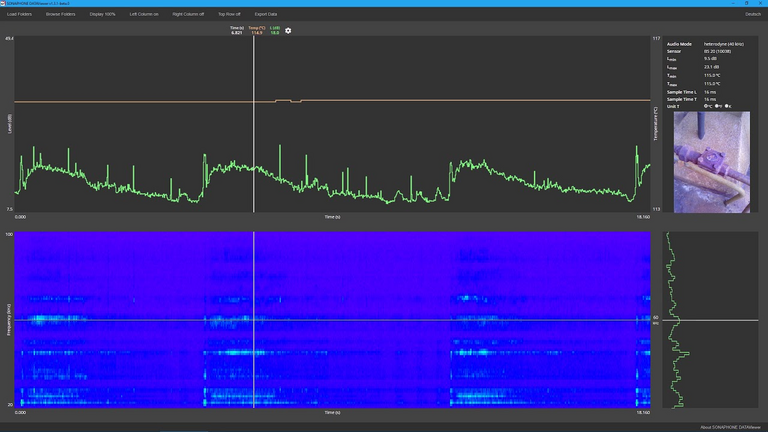Open Browse Folders menu item
This screenshot has height=432, width=768.
pyautogui.click(x=60, y=14)
